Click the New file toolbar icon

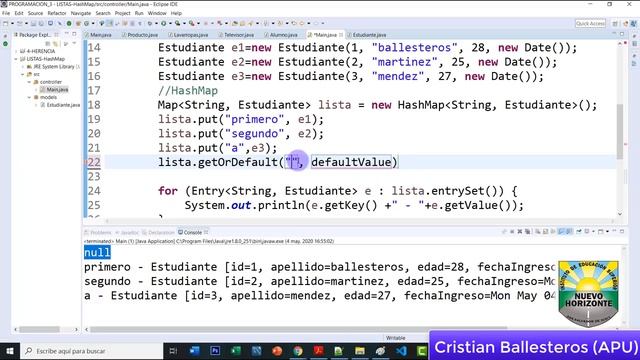tap(5, 24)
